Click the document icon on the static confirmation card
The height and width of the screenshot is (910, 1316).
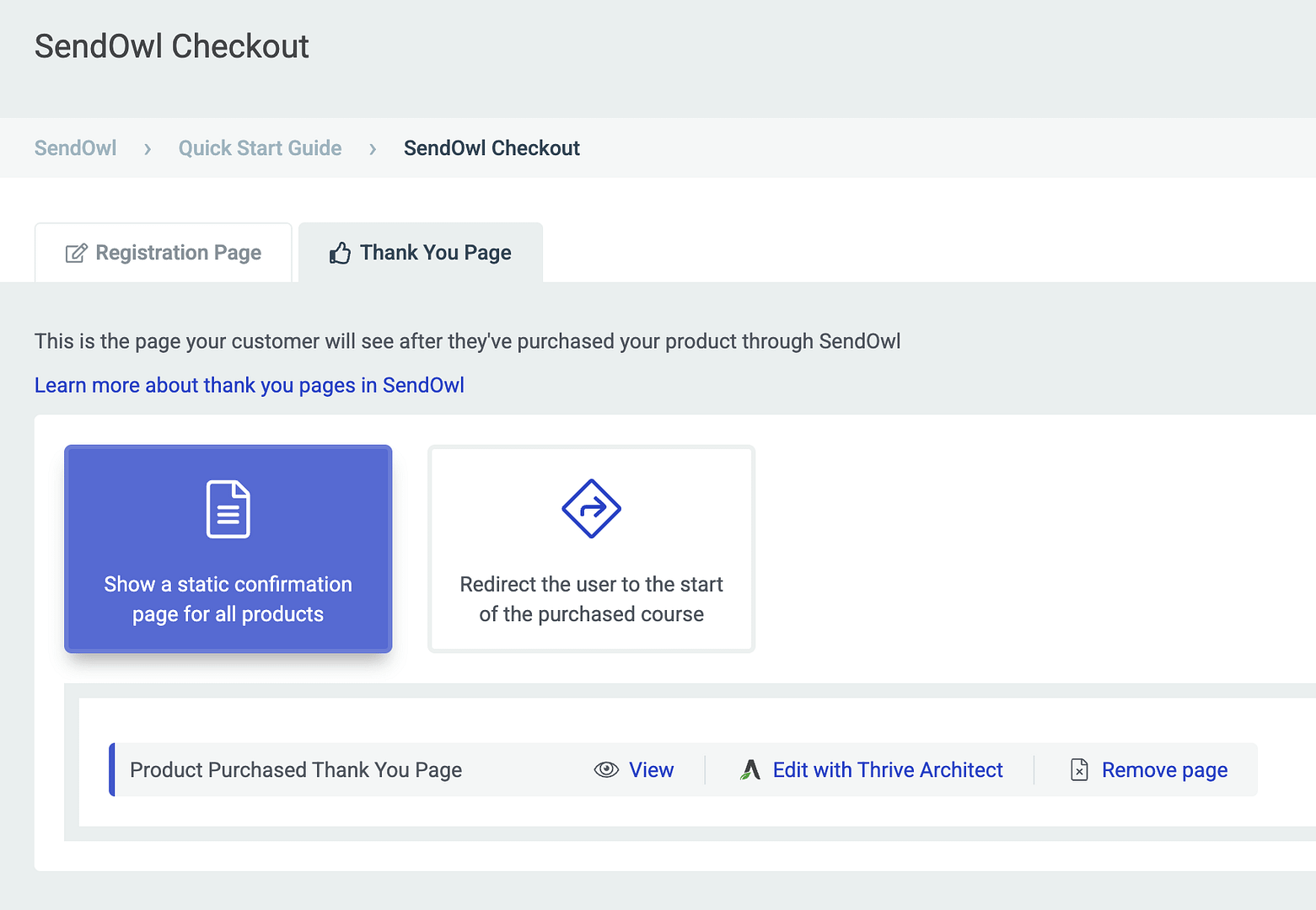click(228, 508)
